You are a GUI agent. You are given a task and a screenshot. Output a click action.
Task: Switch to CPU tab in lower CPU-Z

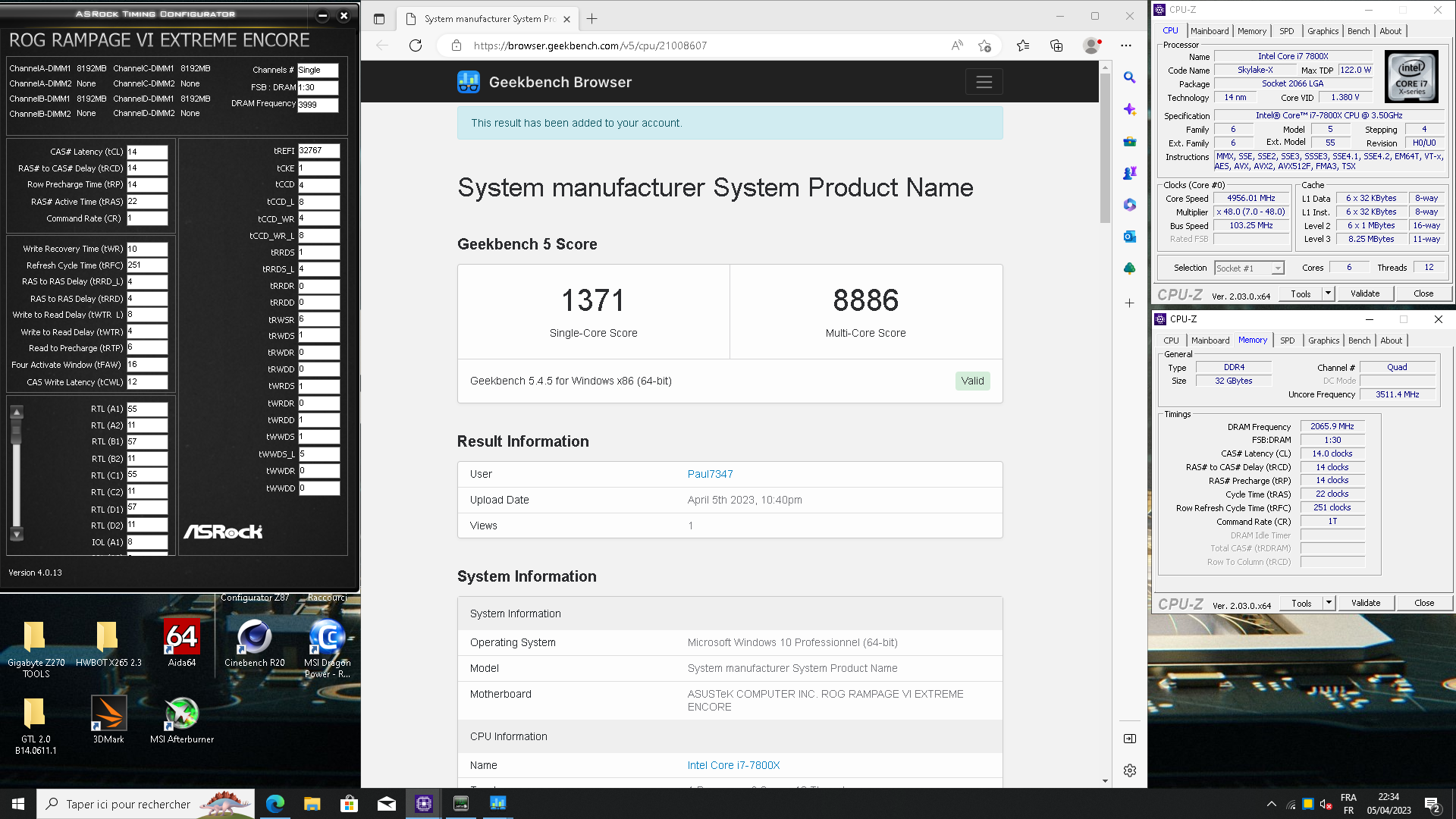coord(1171,340)
